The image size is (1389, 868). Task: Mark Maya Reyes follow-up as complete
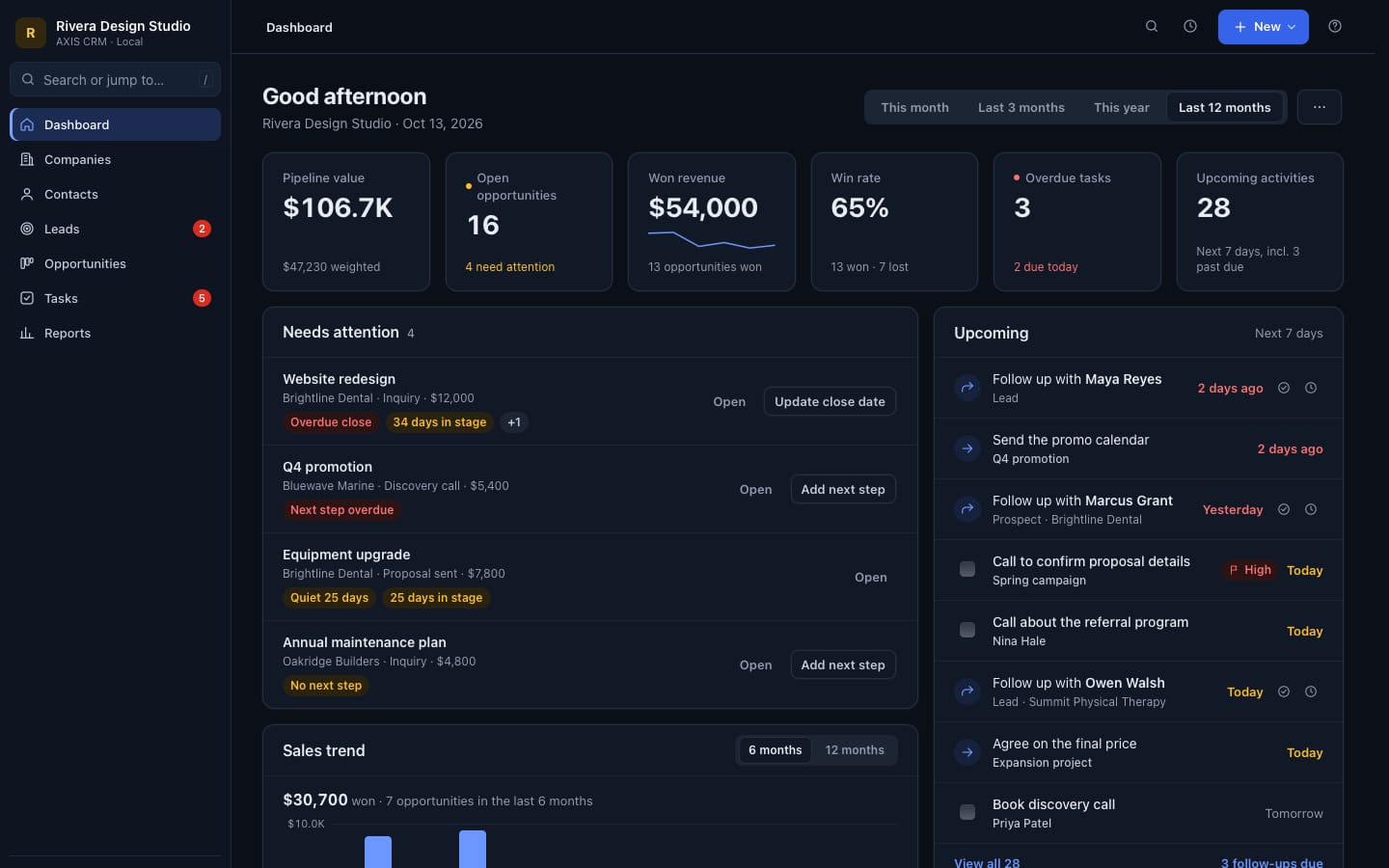pos(1284,388)
